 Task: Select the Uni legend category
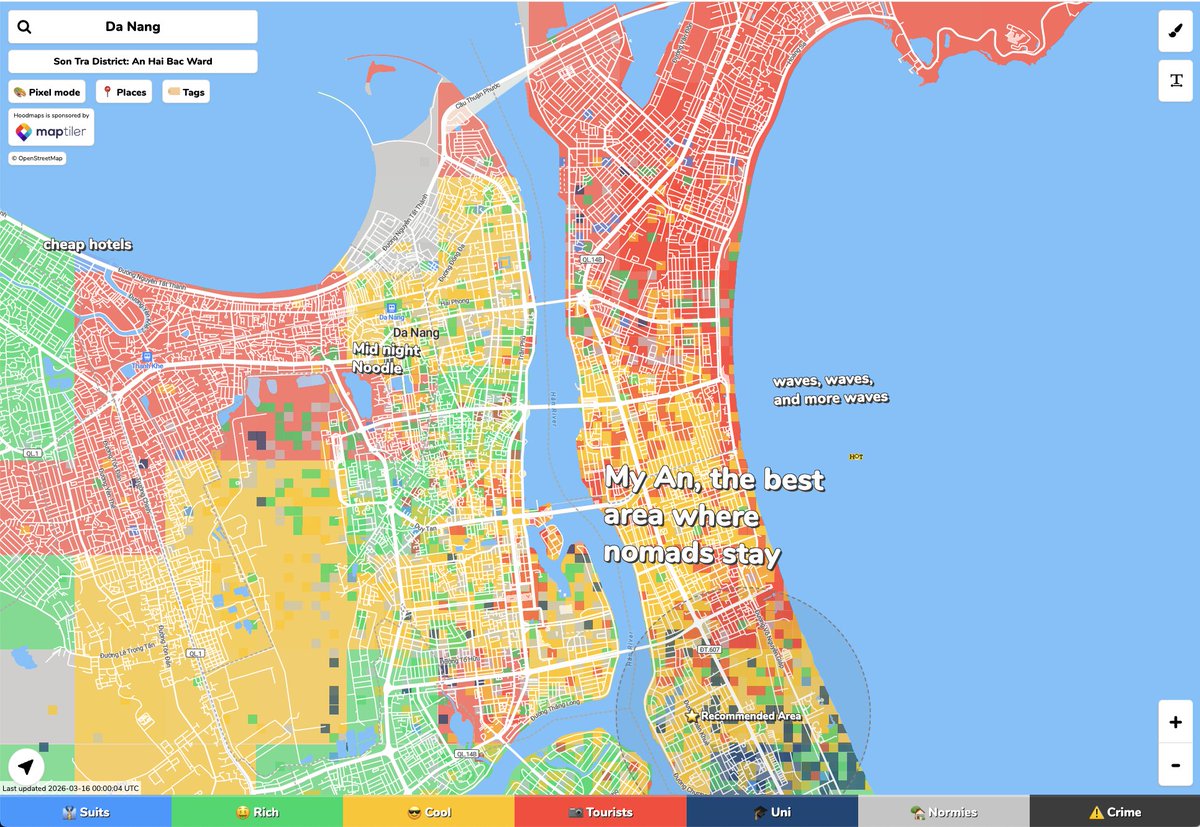click(x=771, y=812)
